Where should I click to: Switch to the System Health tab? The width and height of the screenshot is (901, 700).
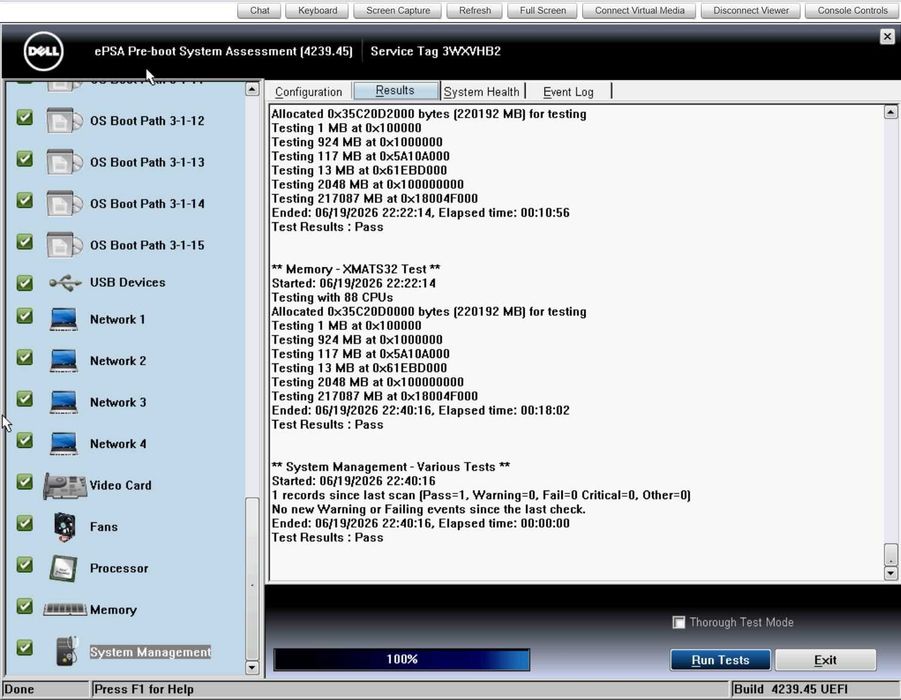[482, 91]
